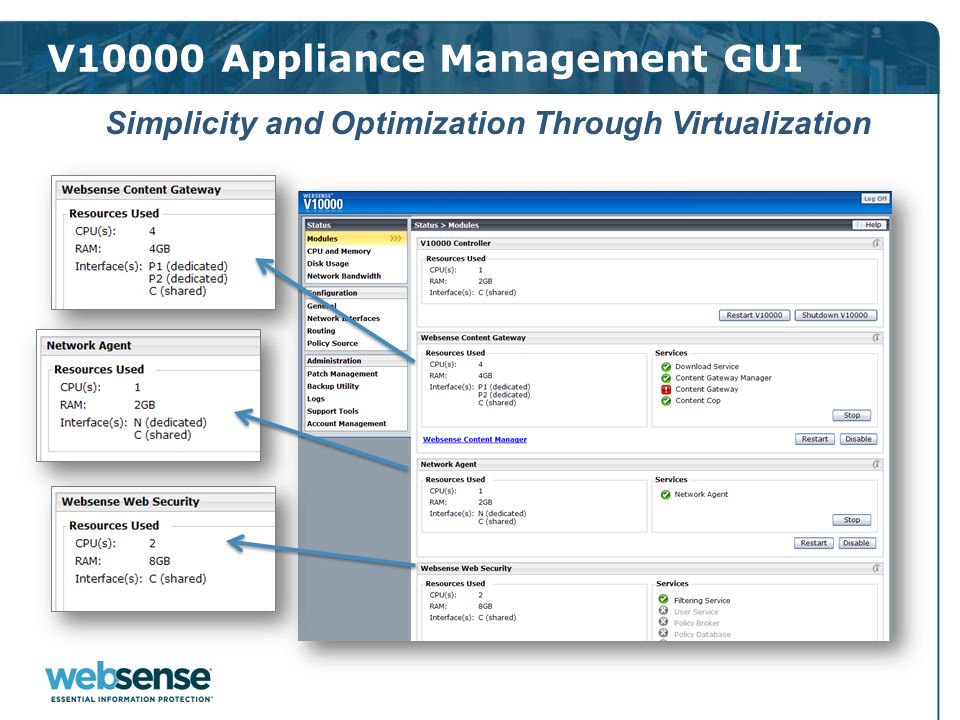960x720 pixels.
Task: Click the Filtering Service green status icon
Action: pos(663,599)
